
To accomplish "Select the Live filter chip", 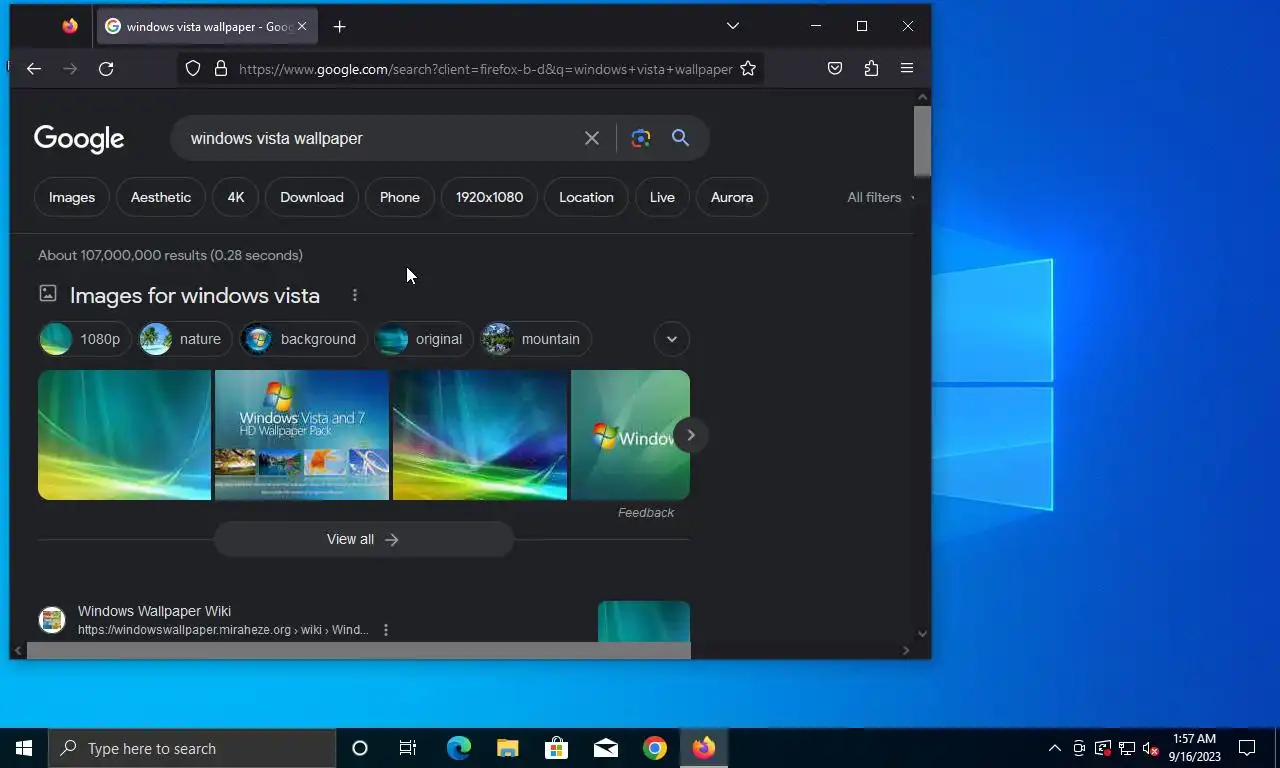I will pyautogui.click(x=662, y=197).
